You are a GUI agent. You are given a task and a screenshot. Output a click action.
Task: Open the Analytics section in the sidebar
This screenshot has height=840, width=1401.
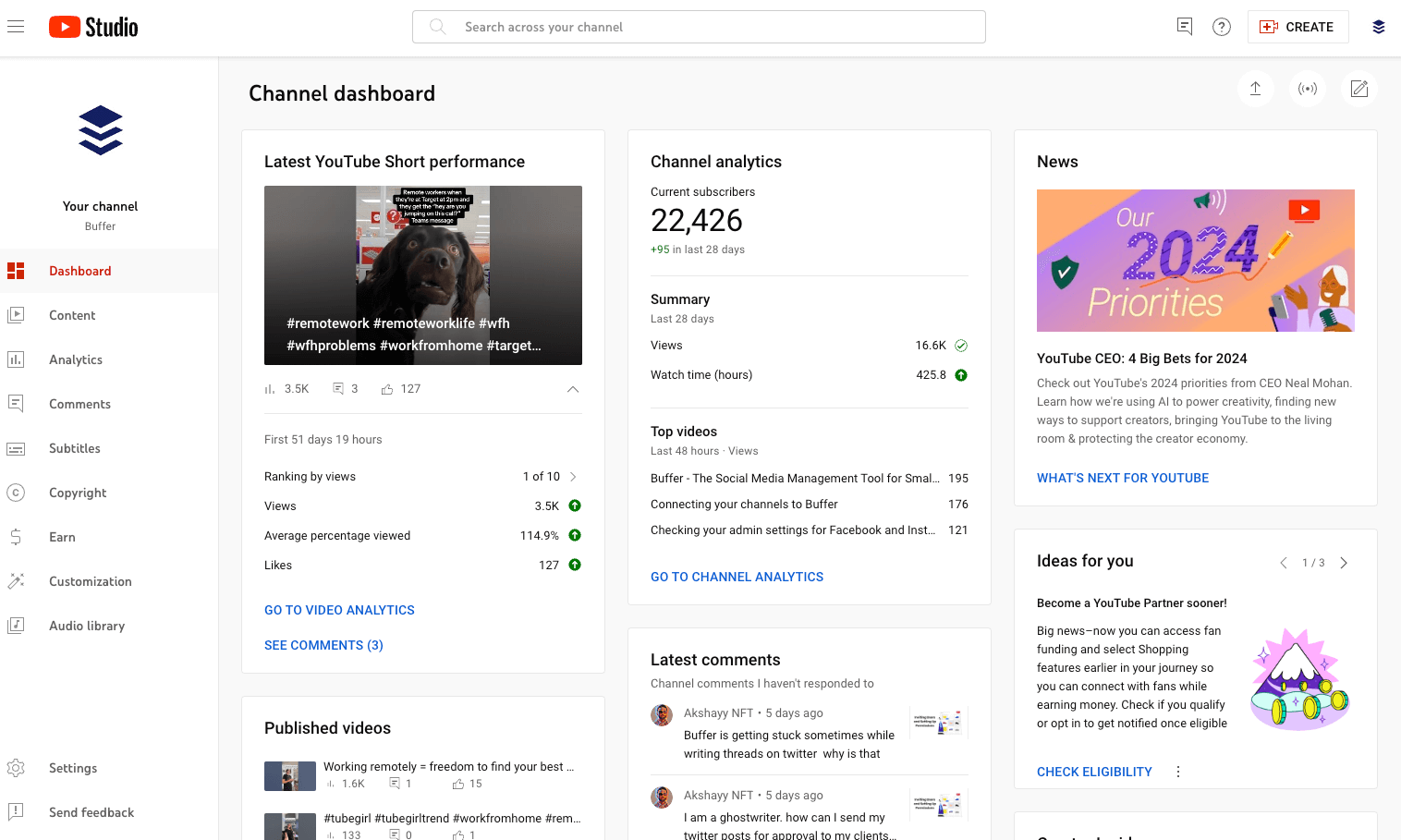pyautogui.click(x=76, y=359)
